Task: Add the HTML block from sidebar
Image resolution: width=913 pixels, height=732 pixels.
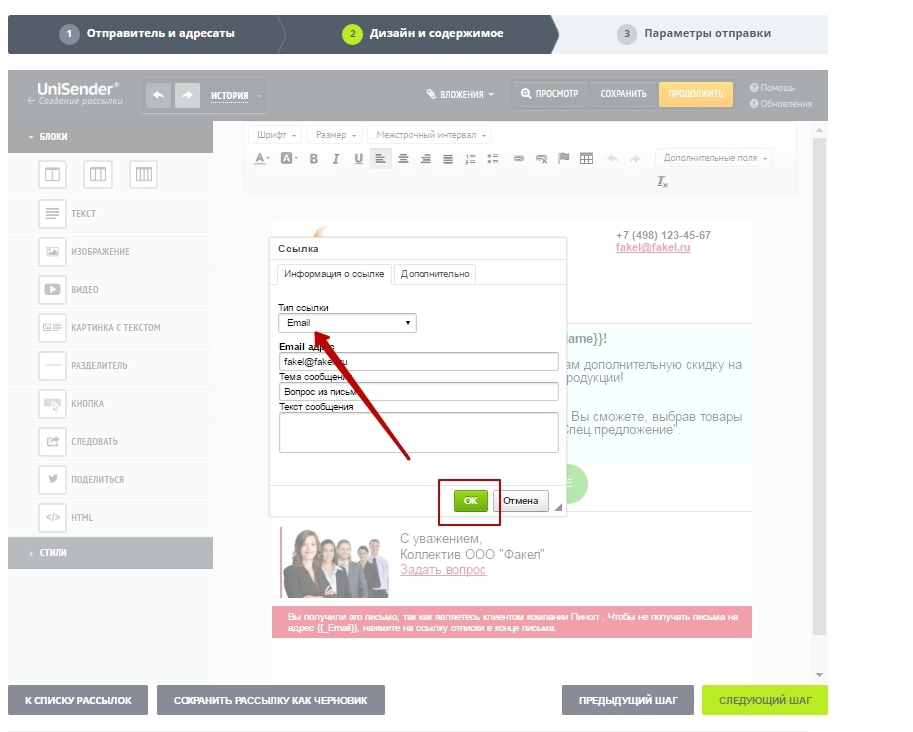Action: [52, 518]
